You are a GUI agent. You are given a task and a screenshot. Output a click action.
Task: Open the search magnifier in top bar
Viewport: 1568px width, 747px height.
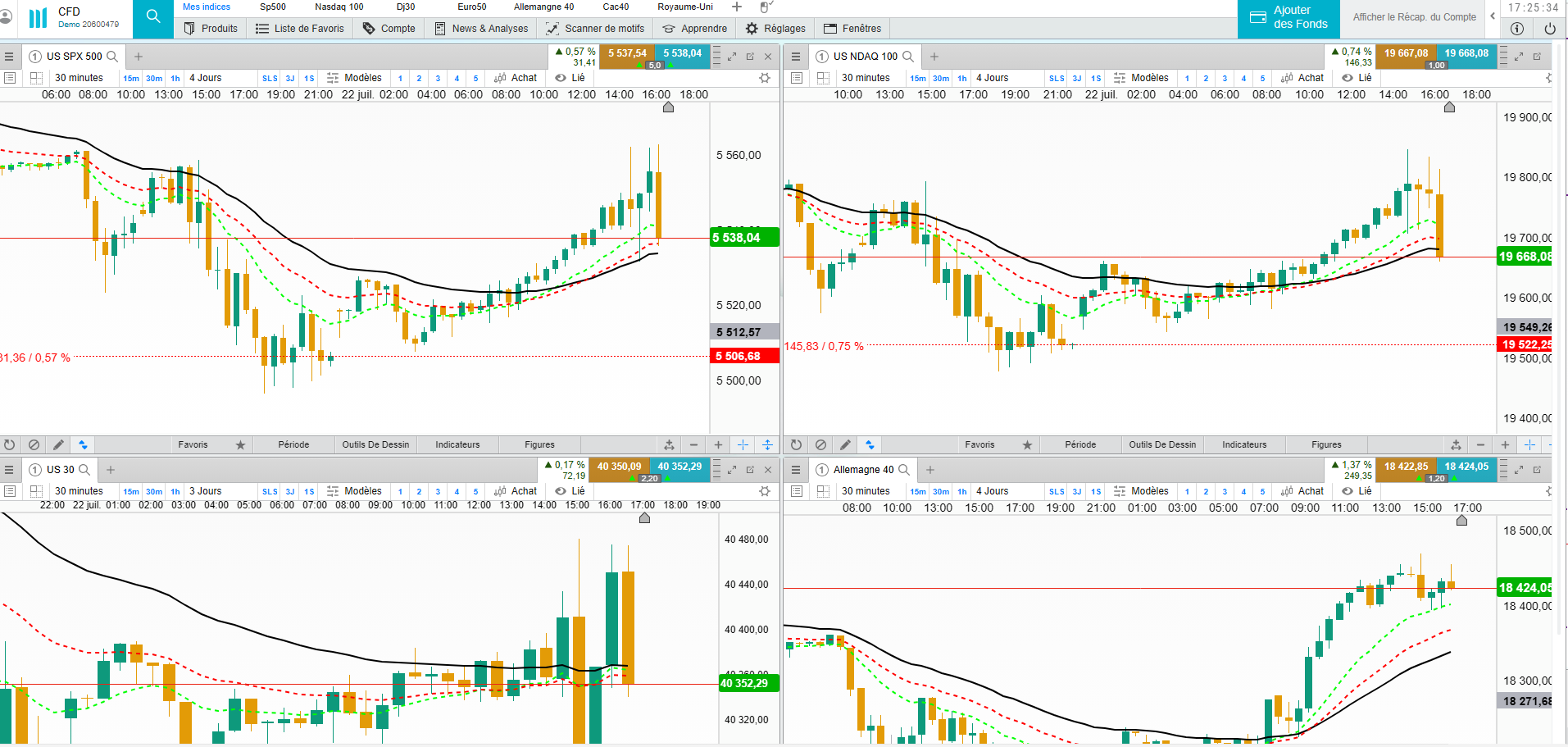pos(153,16)
